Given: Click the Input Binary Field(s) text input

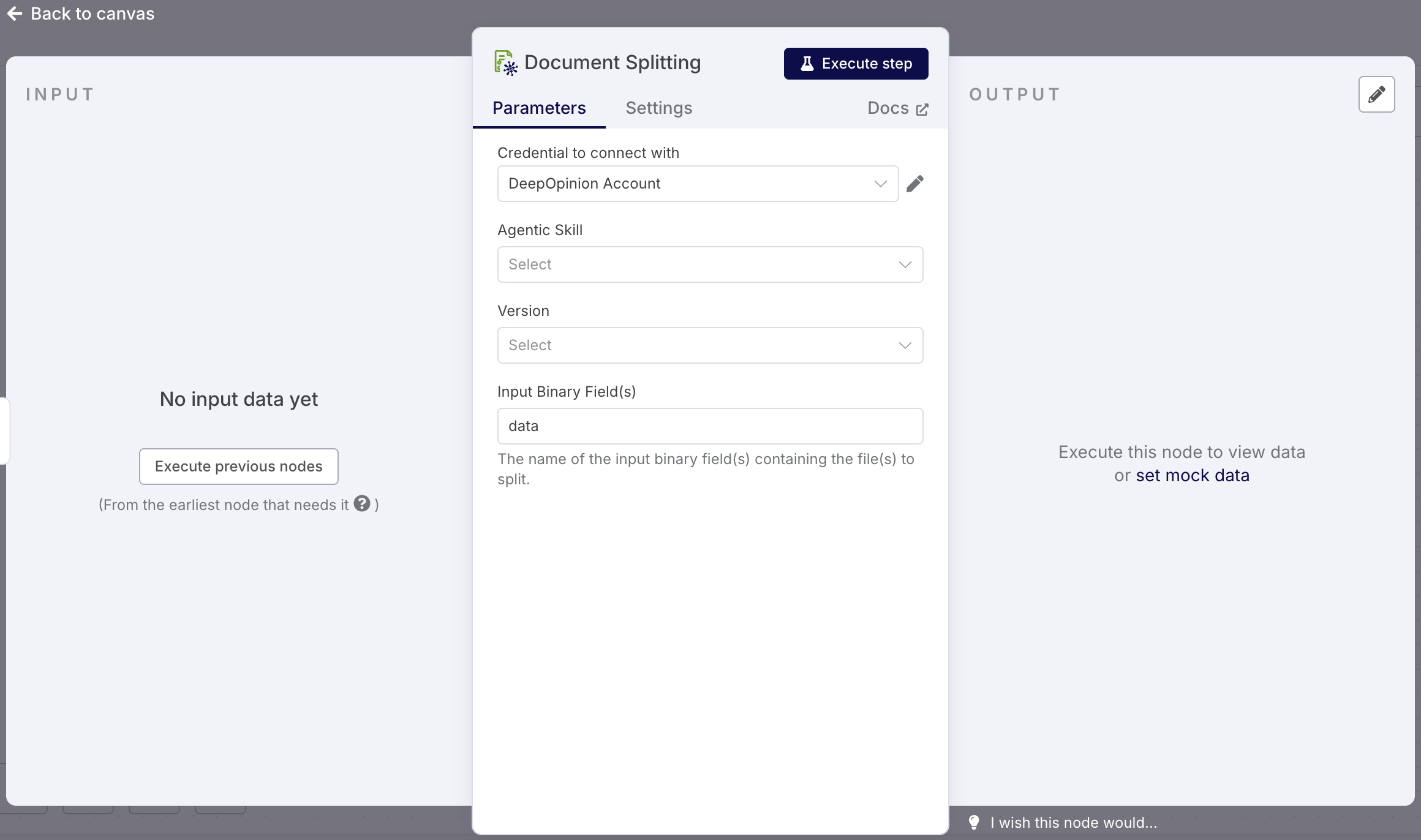Looking at the screenshot, I should pyautogui.click(x=710, y=426).
